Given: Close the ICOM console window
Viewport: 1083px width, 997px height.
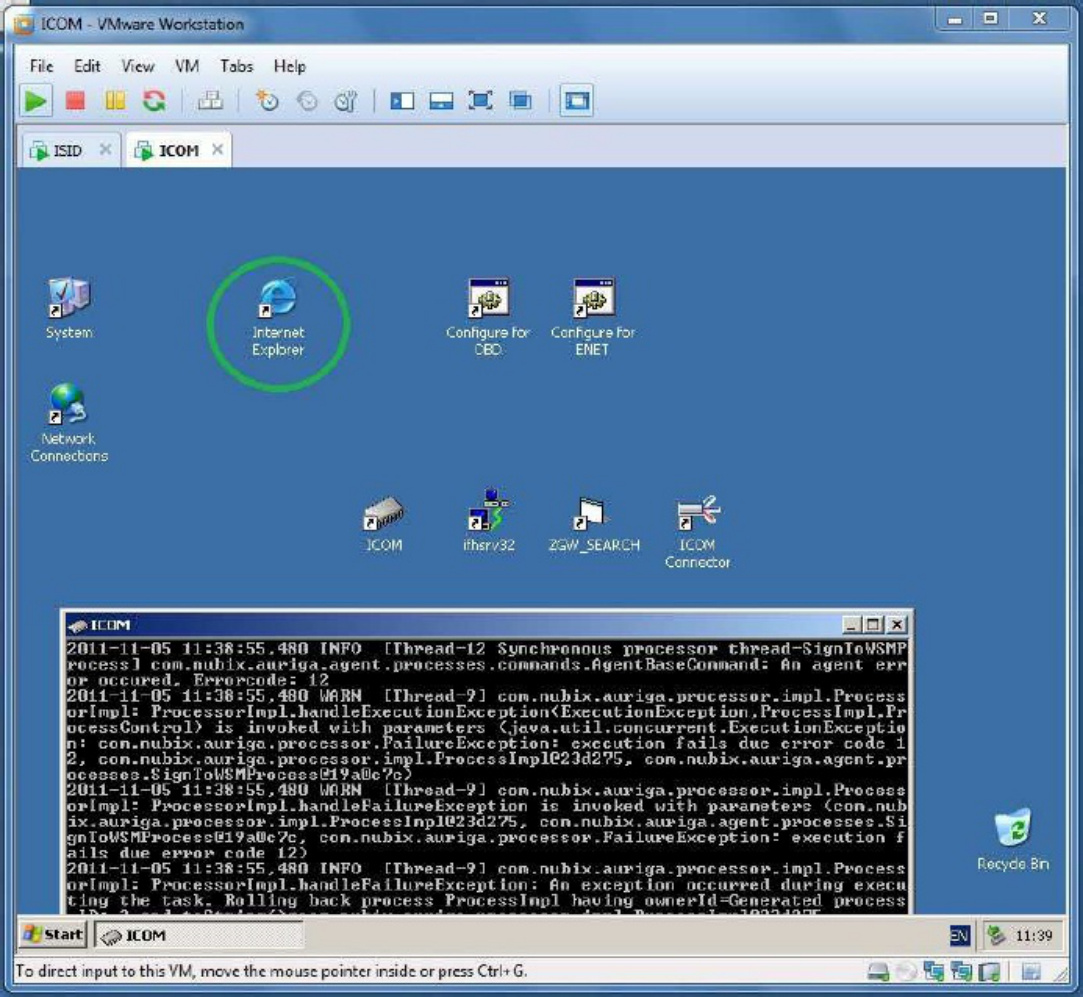Looking at the screenshot, I should click(x=897, y=625).
